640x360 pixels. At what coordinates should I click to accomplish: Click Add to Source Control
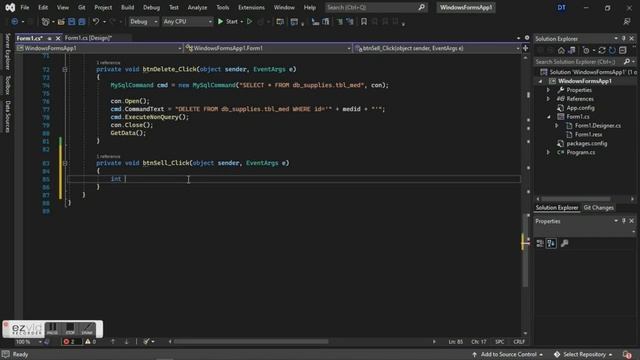(508, 355)
